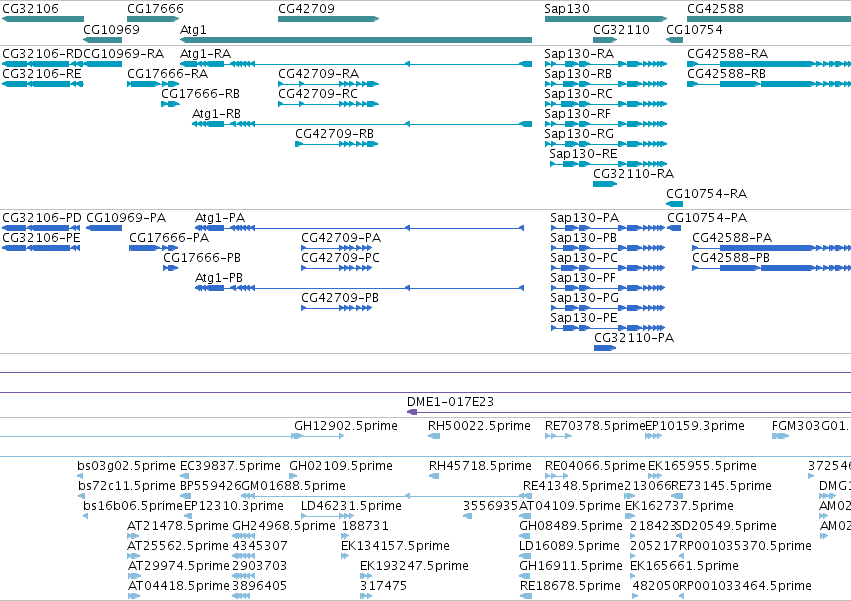Select the EK134157.5prime EST label
Image resolution: width=851 pixels, height=601 pixels.
(x=395, y=546)
